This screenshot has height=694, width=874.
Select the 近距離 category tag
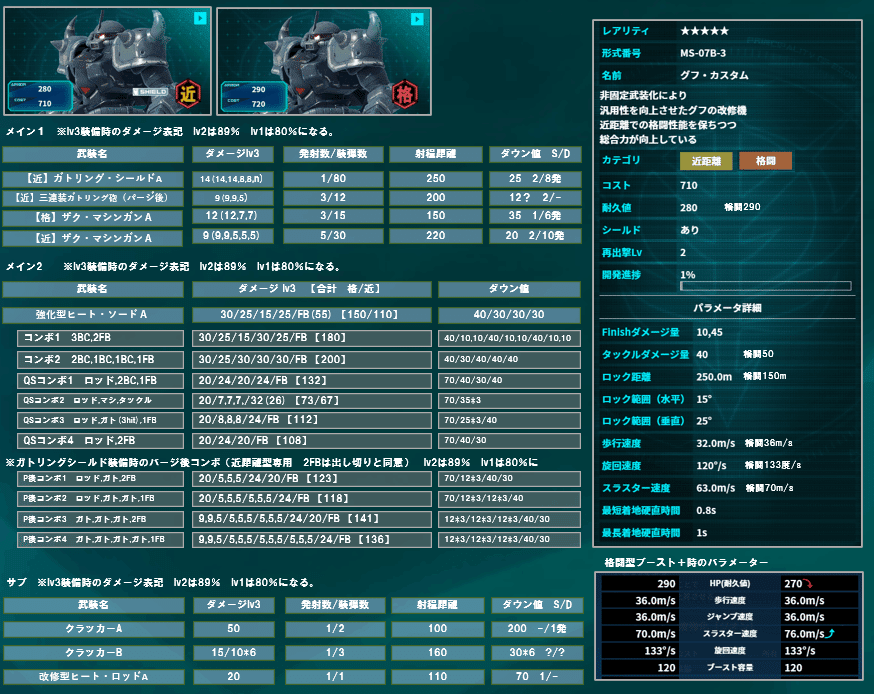pos(706,161)
